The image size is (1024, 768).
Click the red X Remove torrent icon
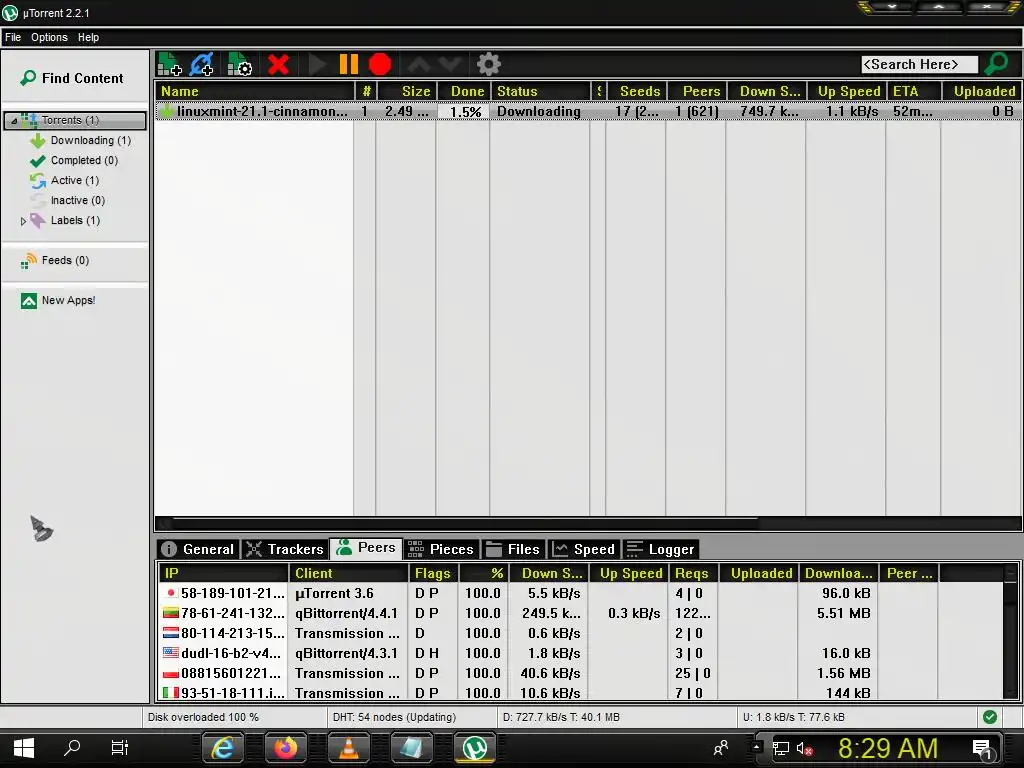[278, 64]
